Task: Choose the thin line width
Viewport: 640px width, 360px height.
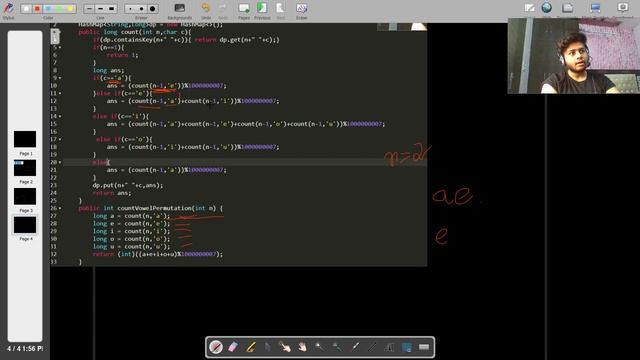Action: coord(89,9)
